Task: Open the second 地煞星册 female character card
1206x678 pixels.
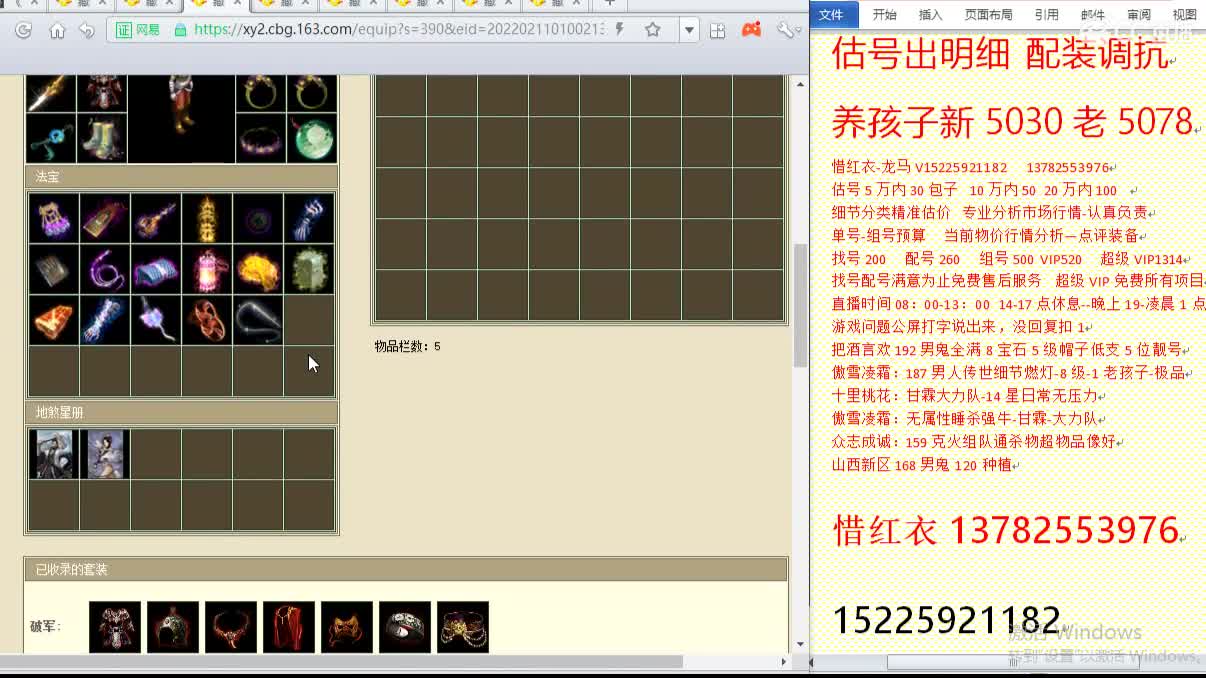Action: pos(105,454)
